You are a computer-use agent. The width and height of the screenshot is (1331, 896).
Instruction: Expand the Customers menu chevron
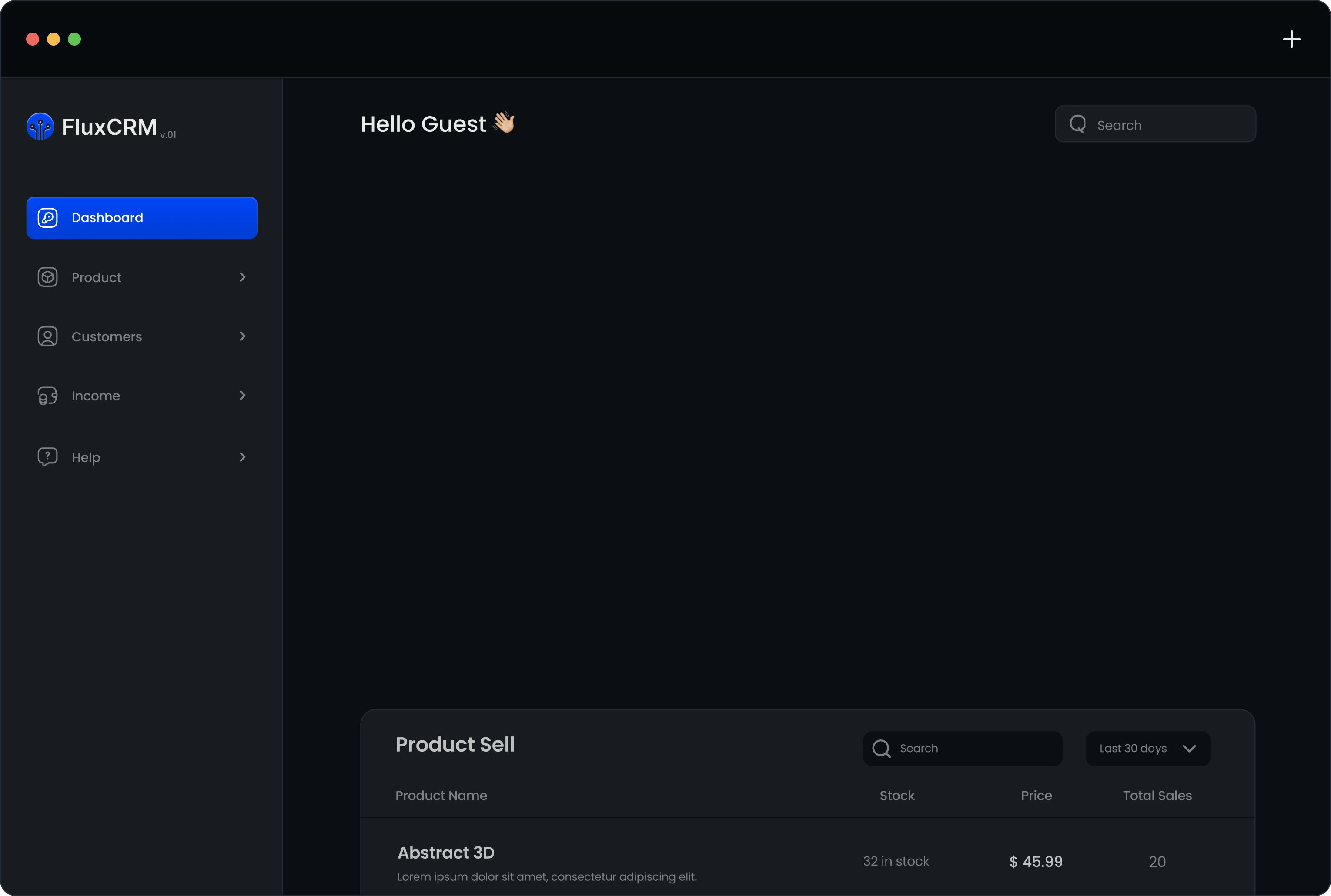(242, 336)
